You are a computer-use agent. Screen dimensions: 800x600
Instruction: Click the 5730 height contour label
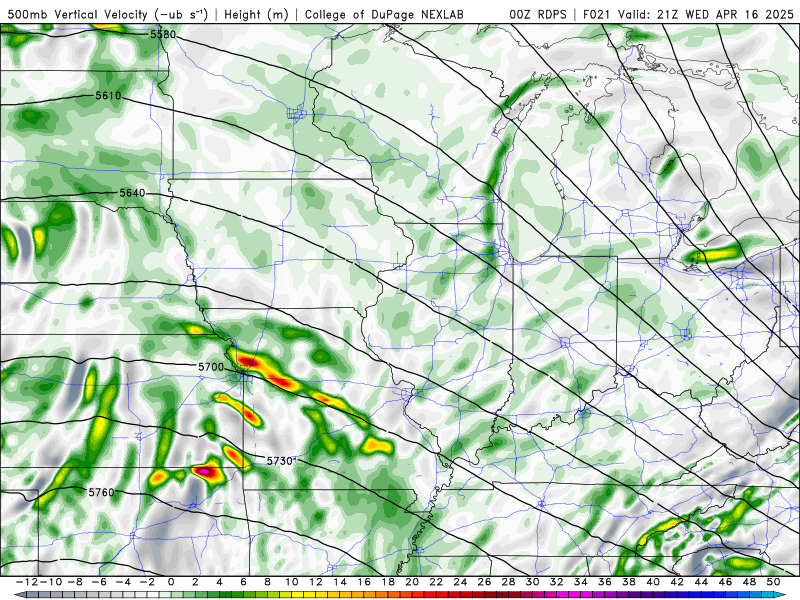[x=280, y=461]
